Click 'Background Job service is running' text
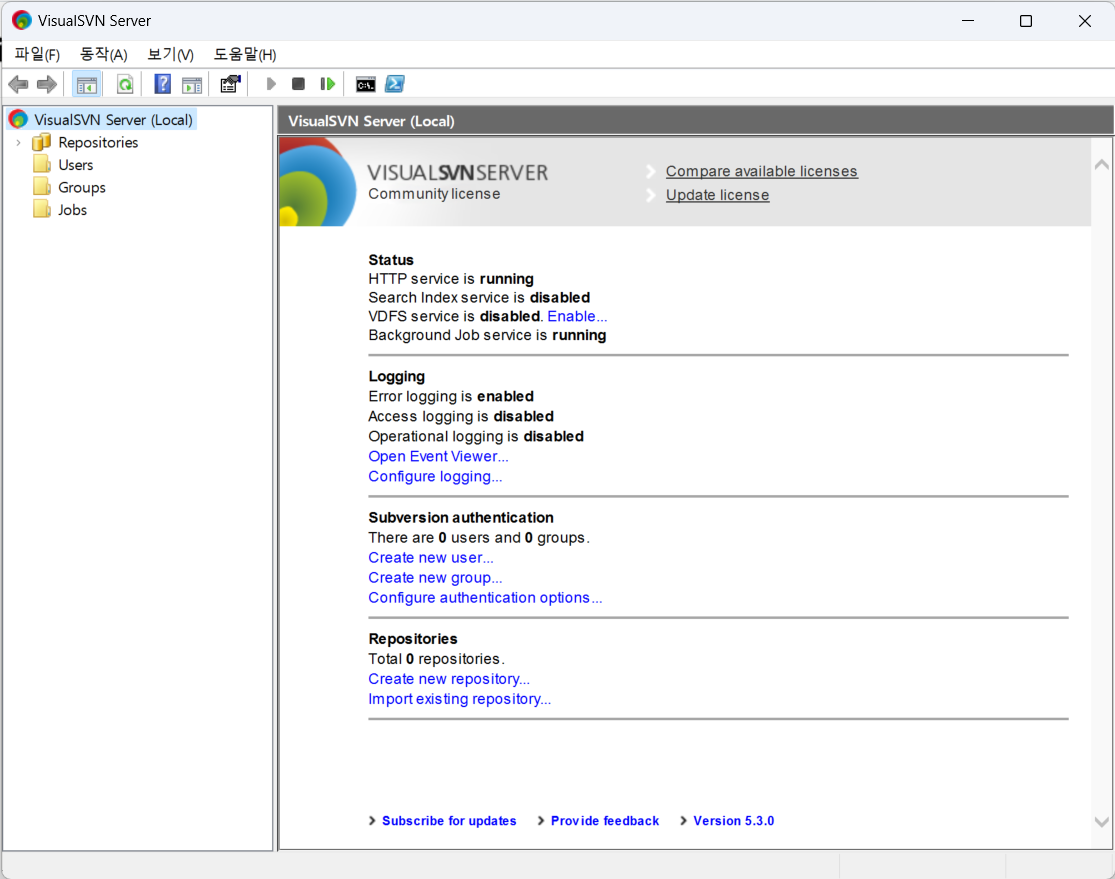This screenshot has width=1115, height=879. pos(487,335)
